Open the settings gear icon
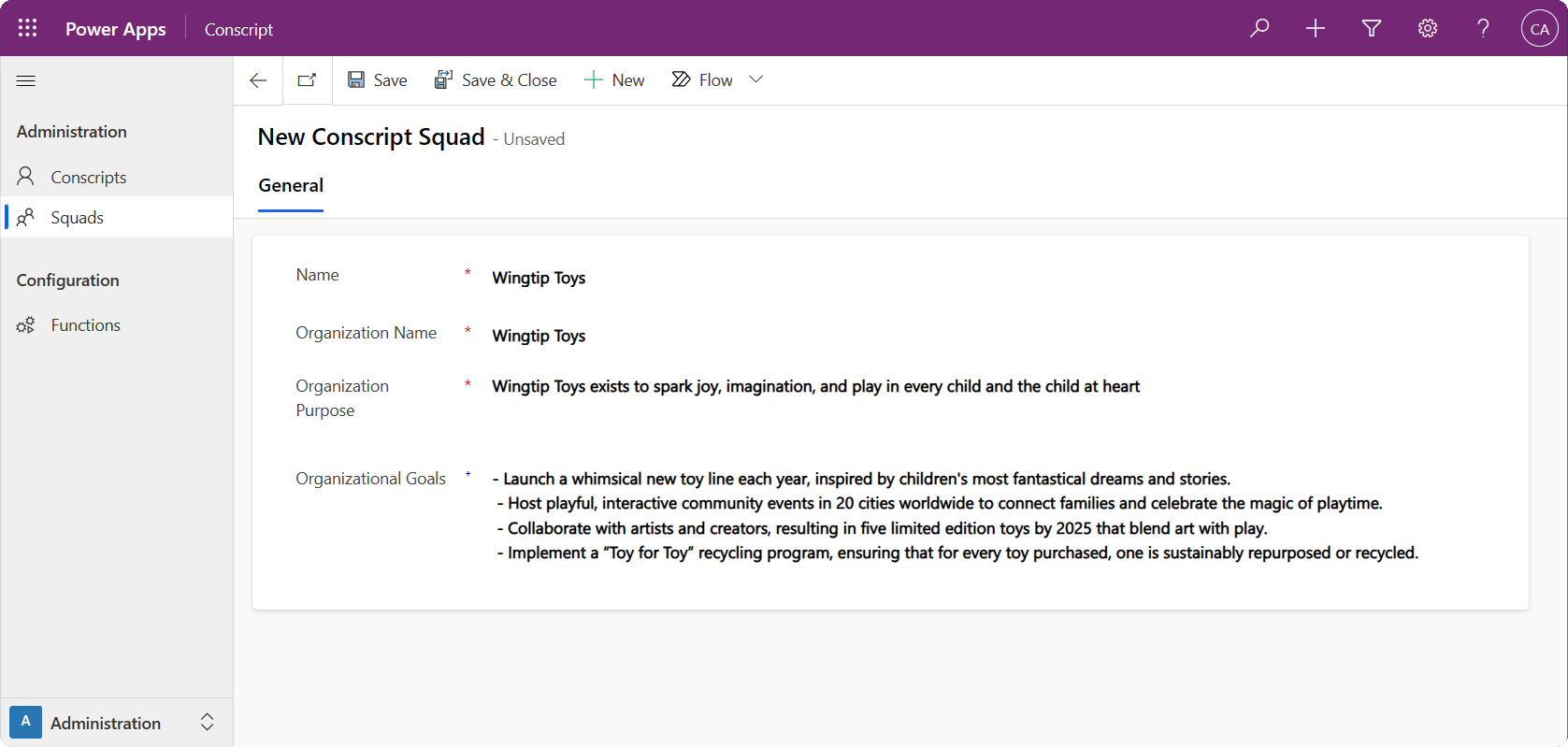1568x747 pixels. [1428, 28]
